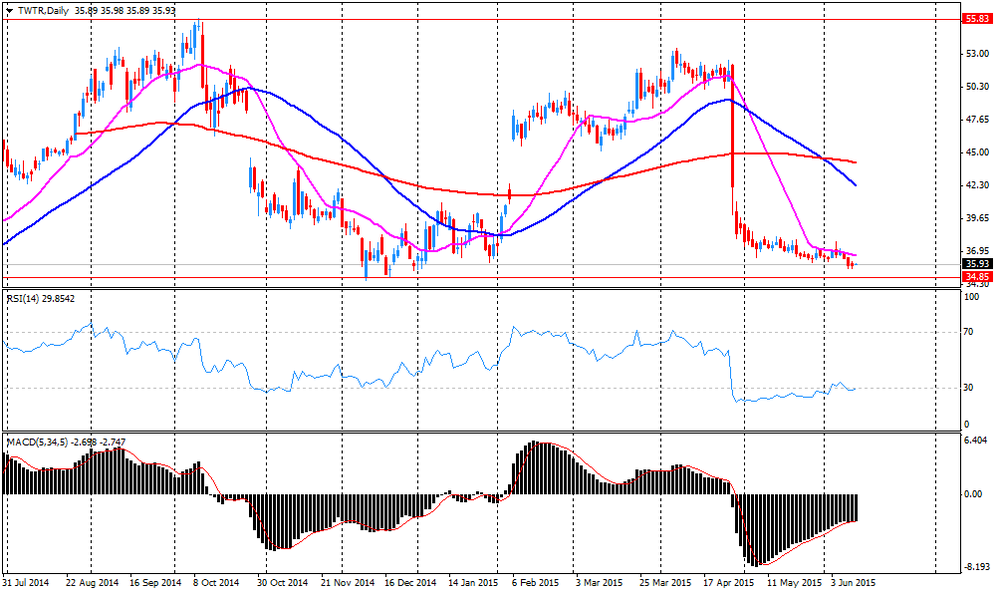Select the MACD(5,34,5) indicator label
Viewport: 1000px width, 591px height.
66,442
